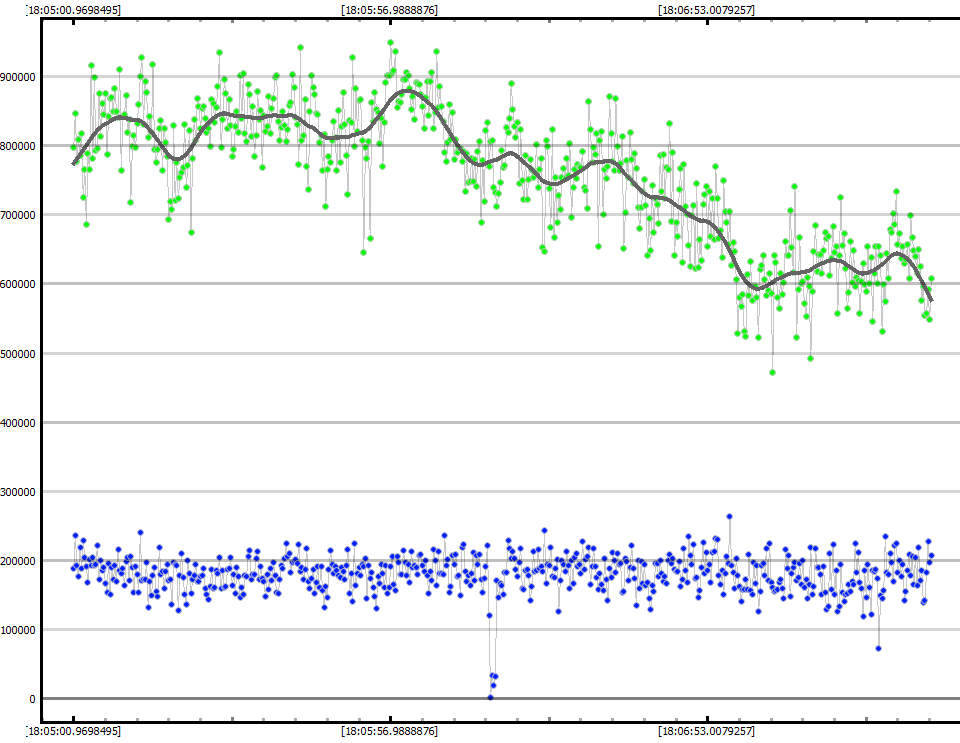The height and width of the screenshot is (743, 960).
Task: Click the 900000 y-axis label
Action: [x=19, y=77]
